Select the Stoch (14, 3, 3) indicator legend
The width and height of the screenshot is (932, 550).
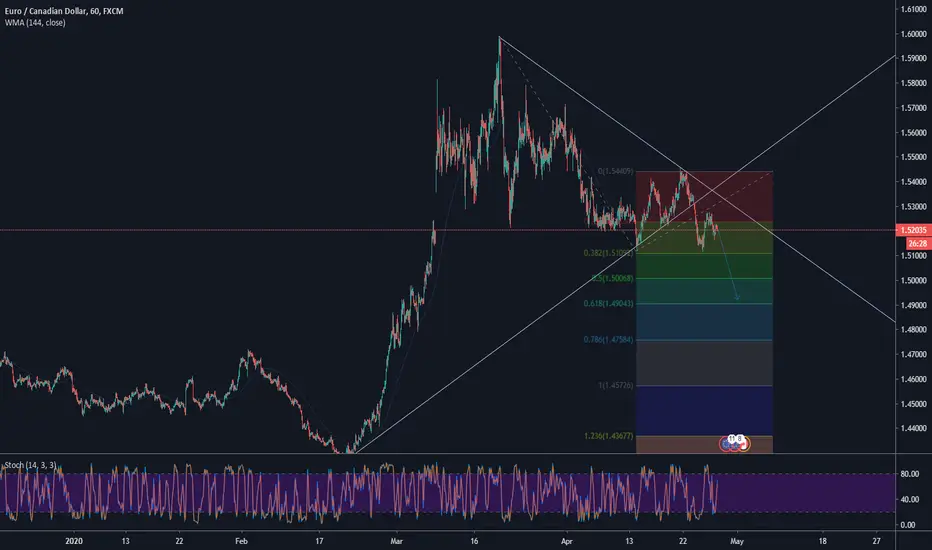[30, 465]
